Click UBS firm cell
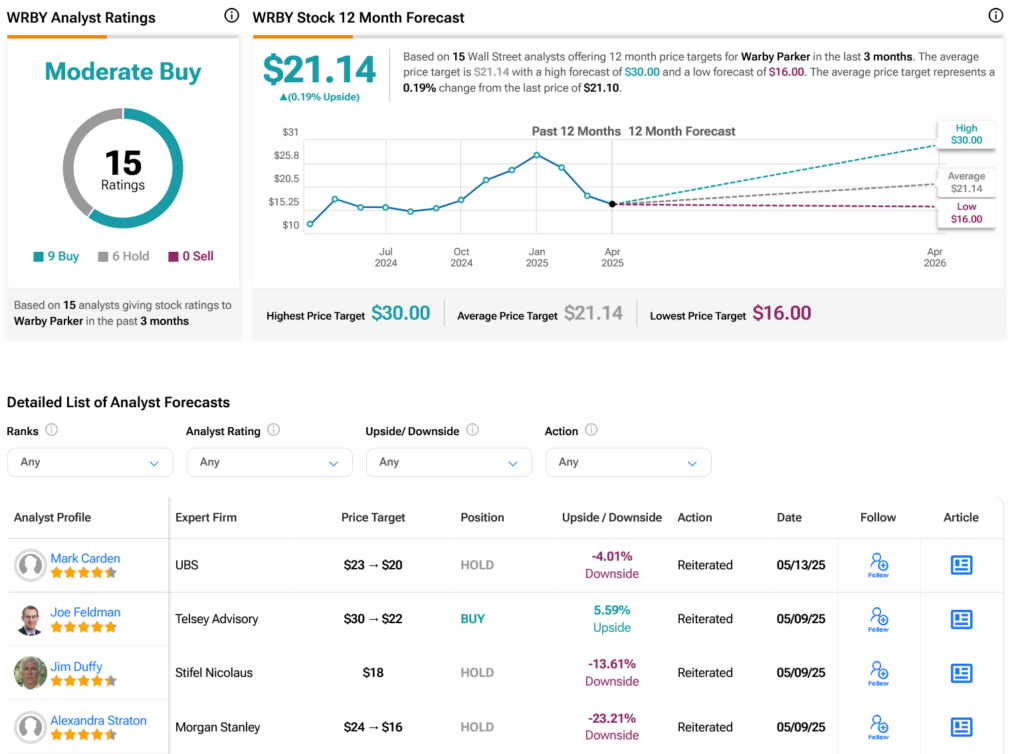1024x754 pixels. (186, 565)
